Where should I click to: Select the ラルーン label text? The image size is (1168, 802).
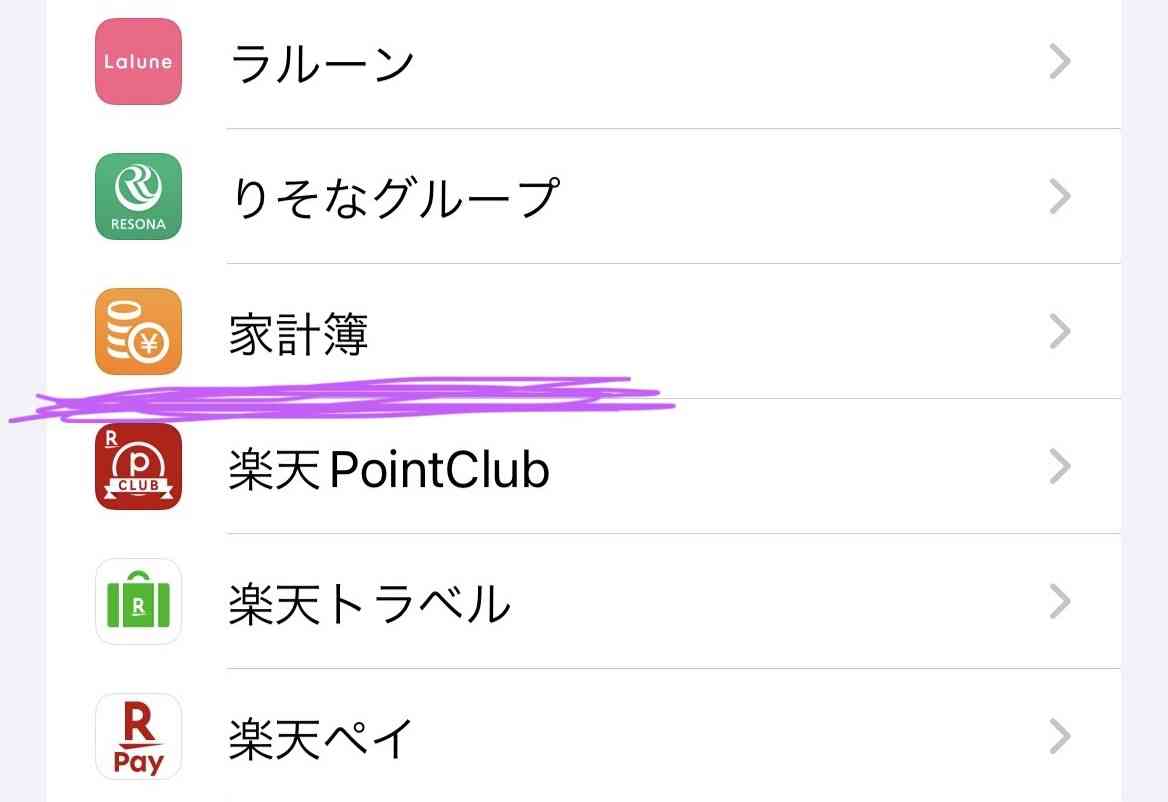point(322,63)
